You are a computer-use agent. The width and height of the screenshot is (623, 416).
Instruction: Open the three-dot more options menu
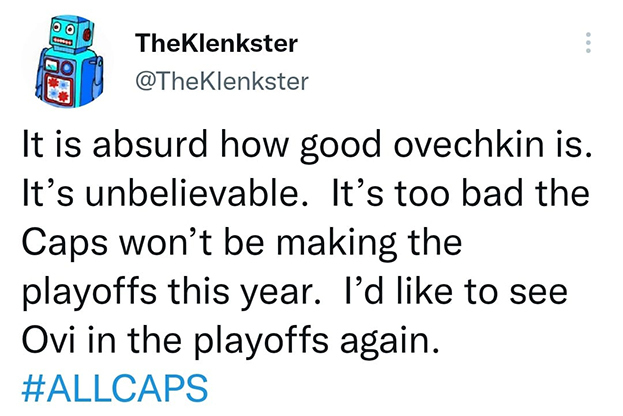pyautogui.click(x=589, y=42)
